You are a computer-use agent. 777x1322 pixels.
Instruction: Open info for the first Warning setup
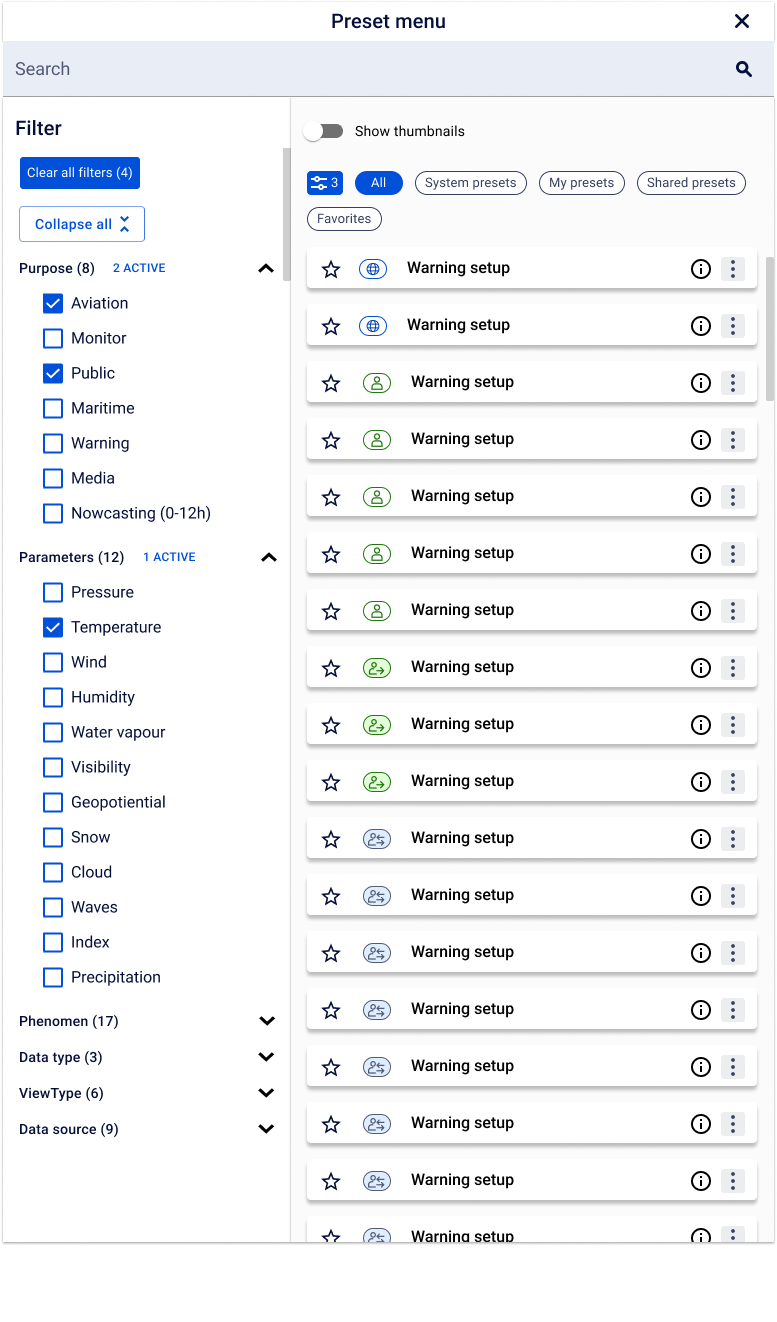[x=701, y=269]
